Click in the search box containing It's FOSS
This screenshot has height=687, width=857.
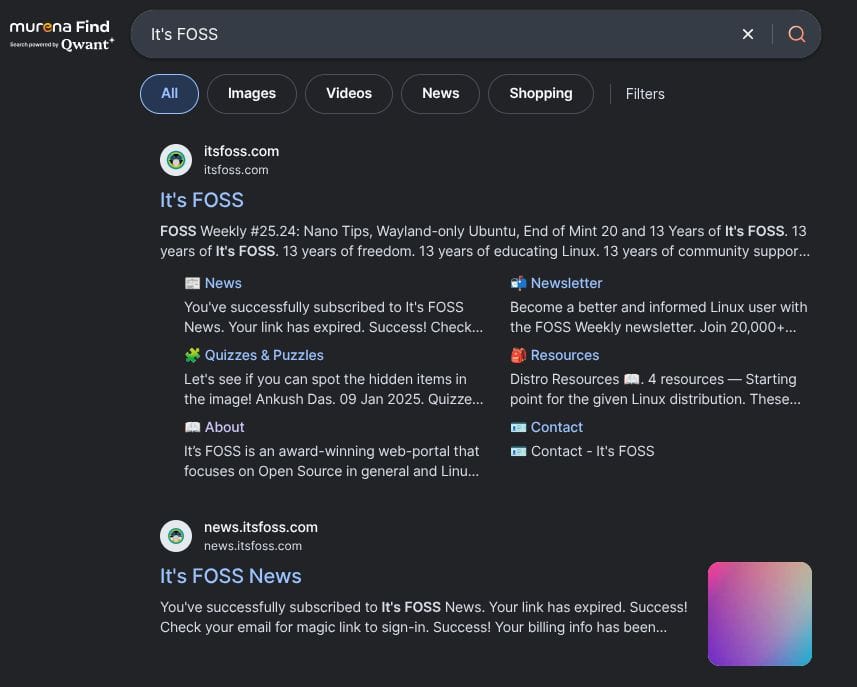pyautogui.click(x=430, y=34)
